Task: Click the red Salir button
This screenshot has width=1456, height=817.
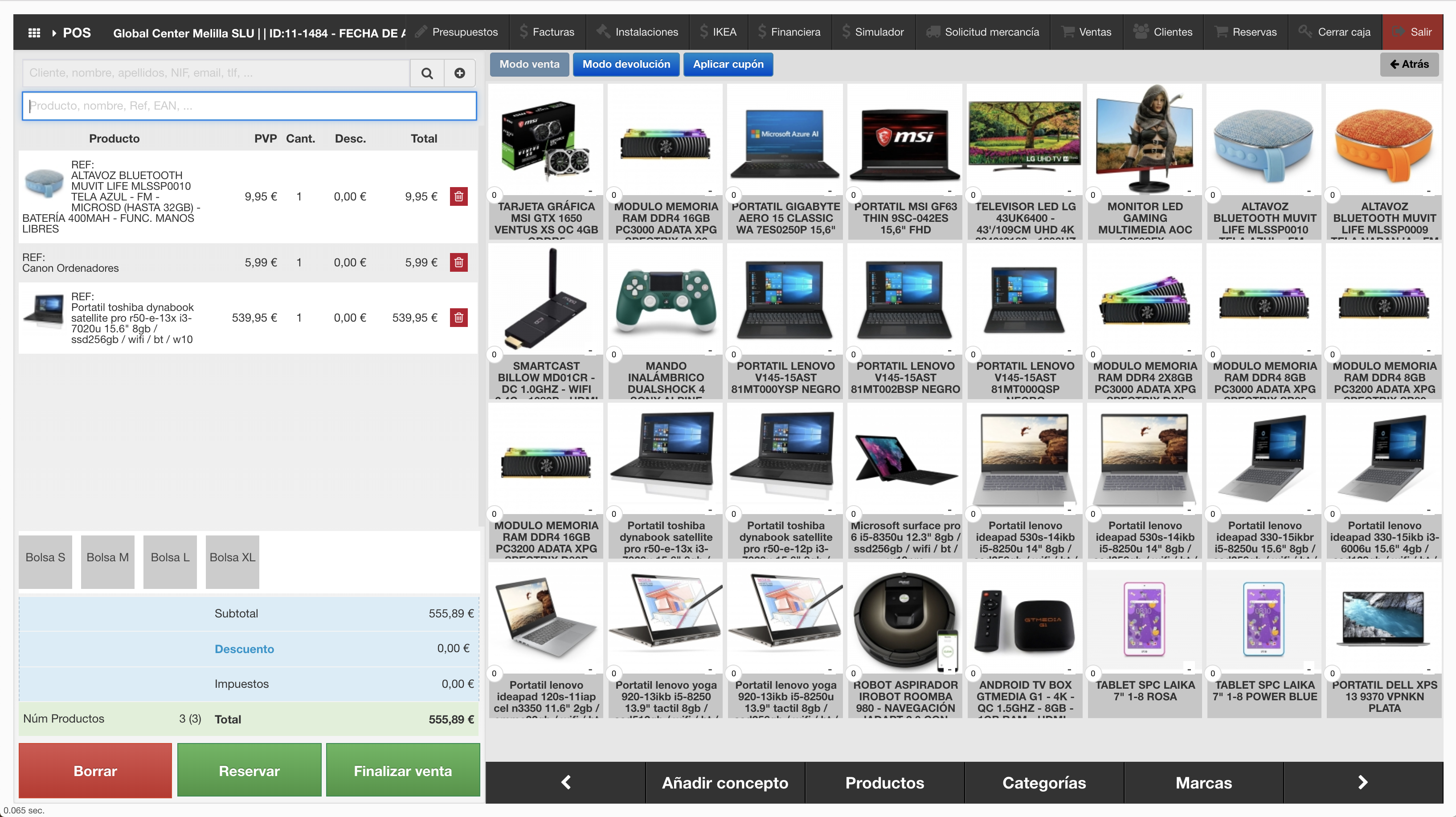Action: click(x=1412, y=32)
